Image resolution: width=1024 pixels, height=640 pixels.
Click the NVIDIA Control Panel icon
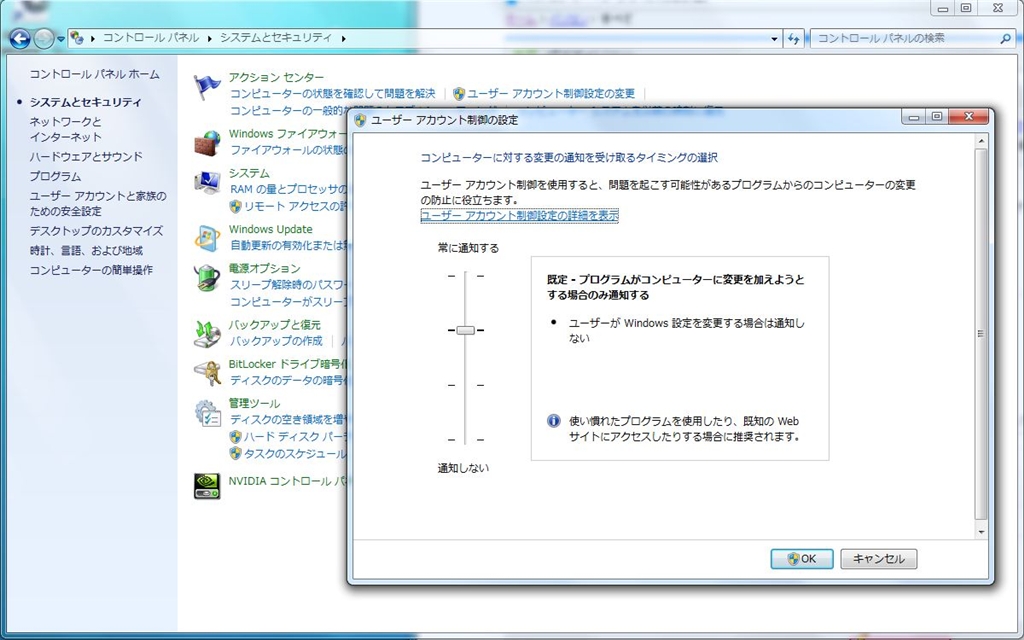tap(207, 487)
